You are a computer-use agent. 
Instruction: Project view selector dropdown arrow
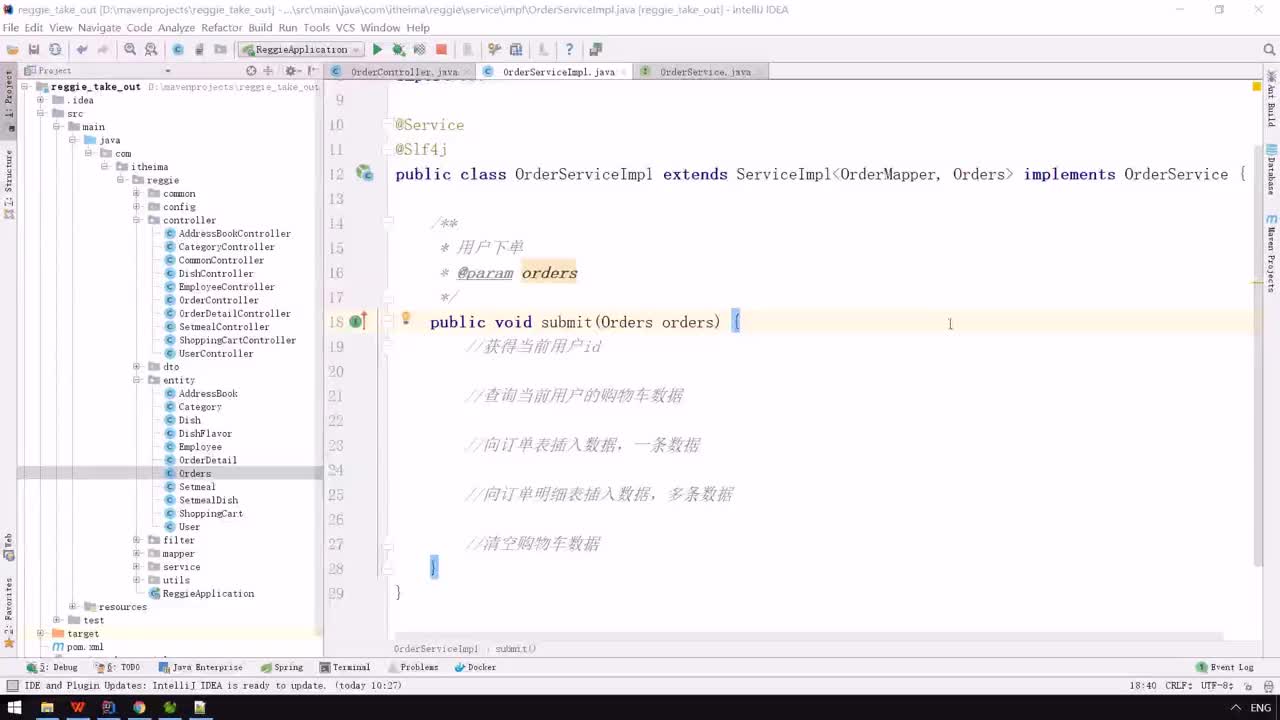(x=168, y=71)
